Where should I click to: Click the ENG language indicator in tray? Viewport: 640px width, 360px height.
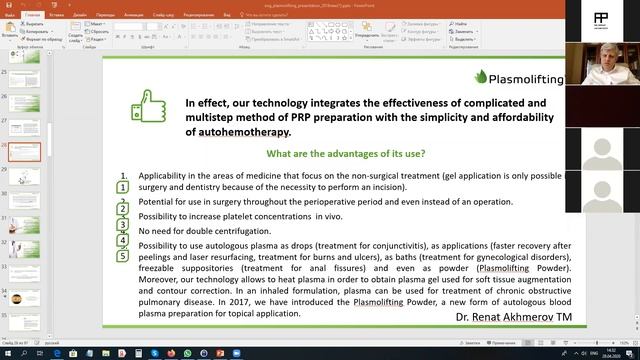[x=594, y=353]
